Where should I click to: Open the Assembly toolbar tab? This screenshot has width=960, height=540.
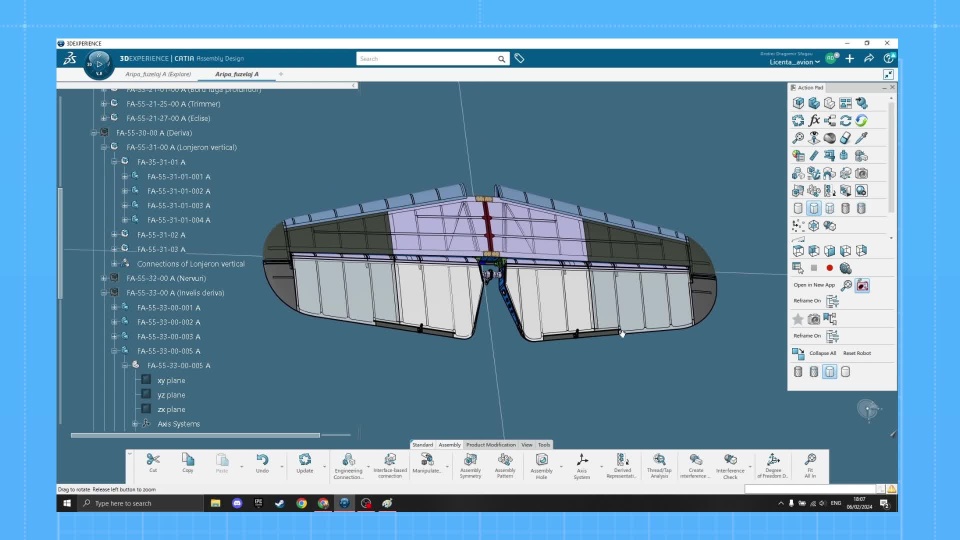pyautogui.click(x=449, y=445)
